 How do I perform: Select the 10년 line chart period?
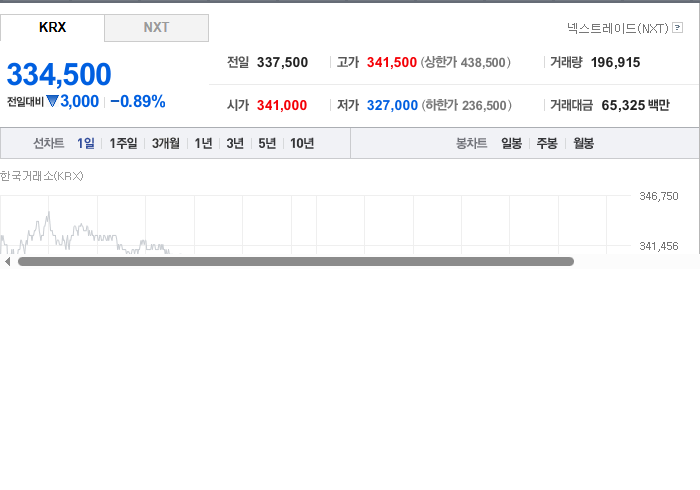pyautogui.click(x=302, y=143)
